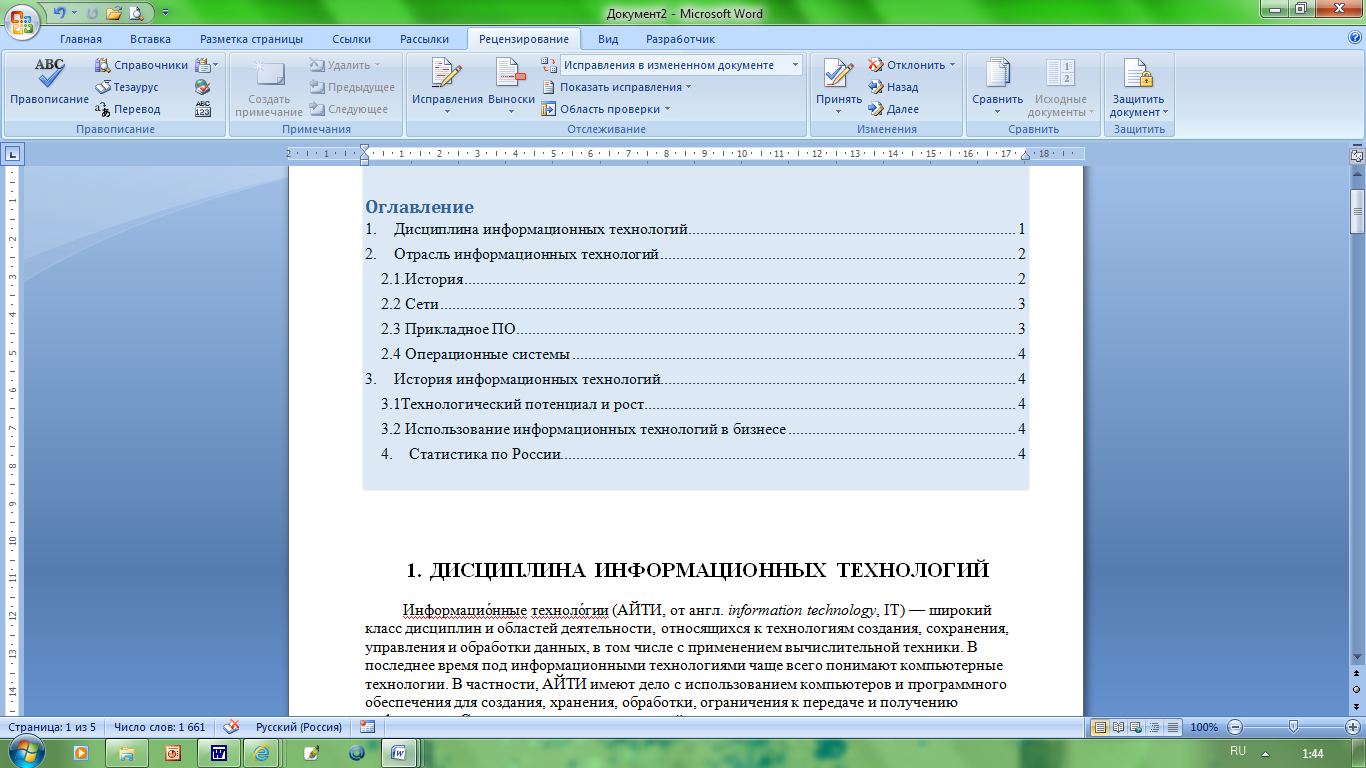Expand Защитить документ dropdown arrow
1366x768 pixels.
click(1166, 112)
